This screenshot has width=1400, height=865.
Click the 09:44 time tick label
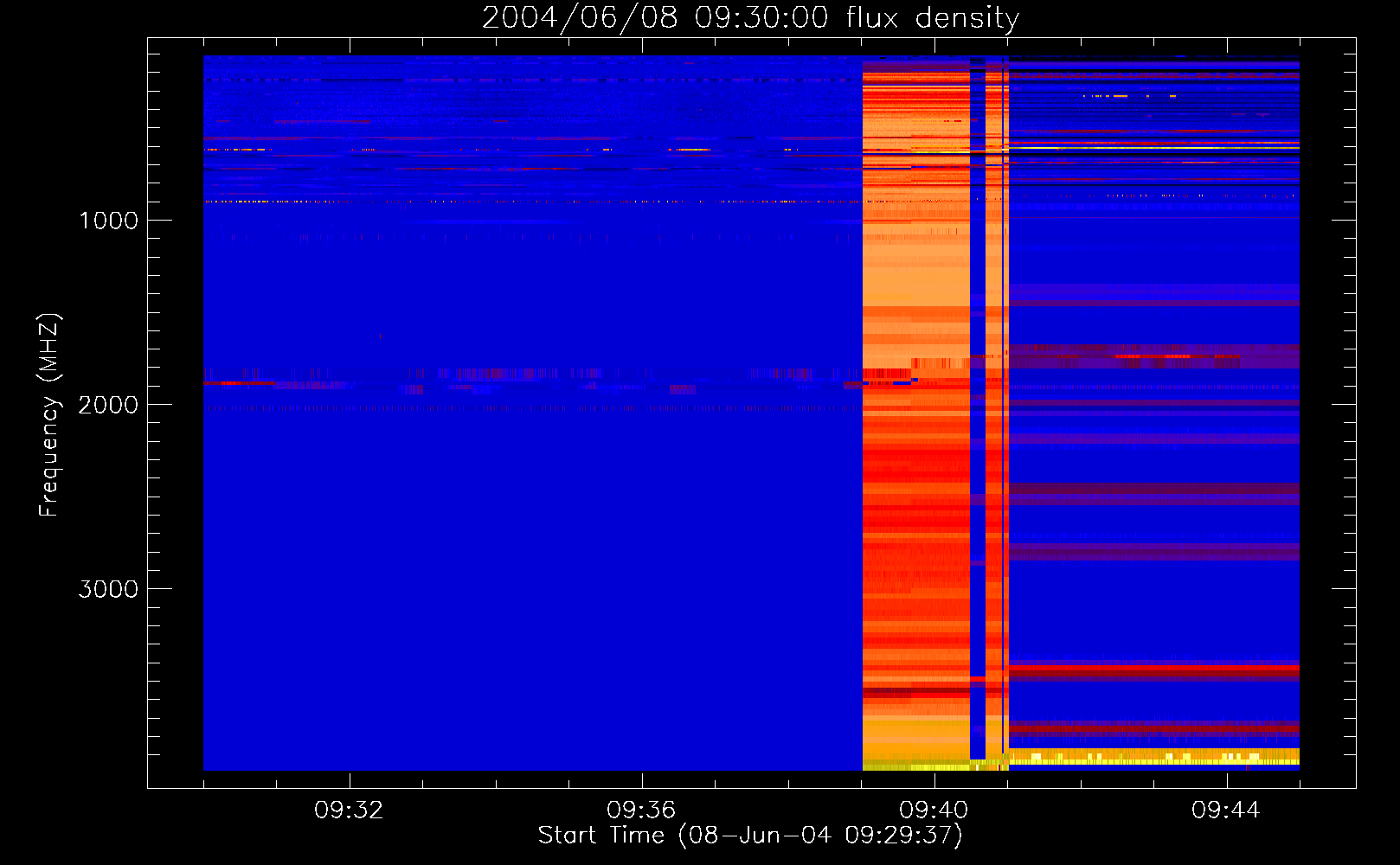1226,811
